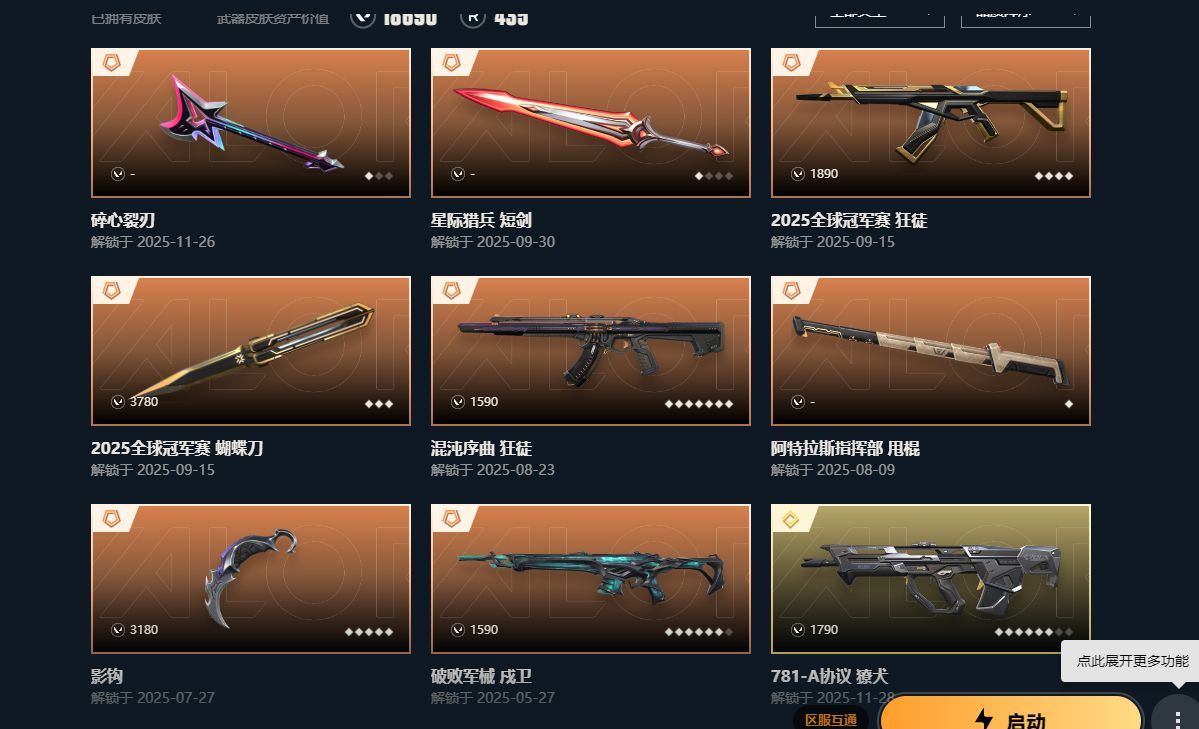
Task: Open the first filter dropdown at top right
Action: (879, 15)
